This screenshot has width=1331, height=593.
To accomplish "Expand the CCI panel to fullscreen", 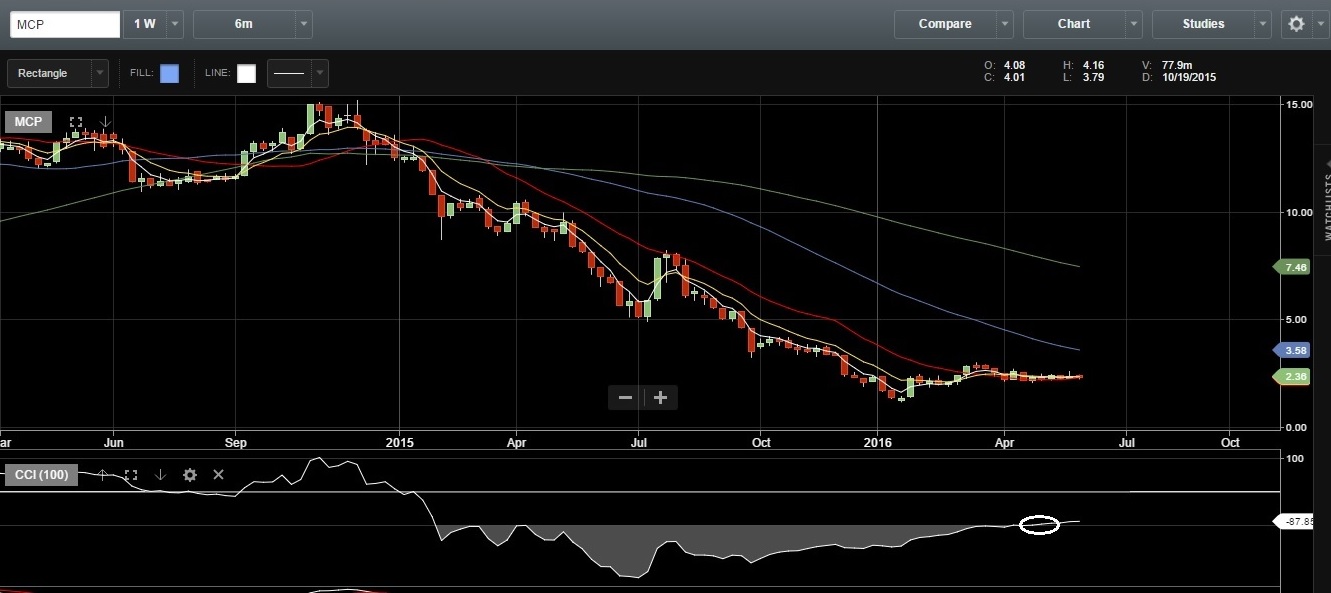I will 131,474.
